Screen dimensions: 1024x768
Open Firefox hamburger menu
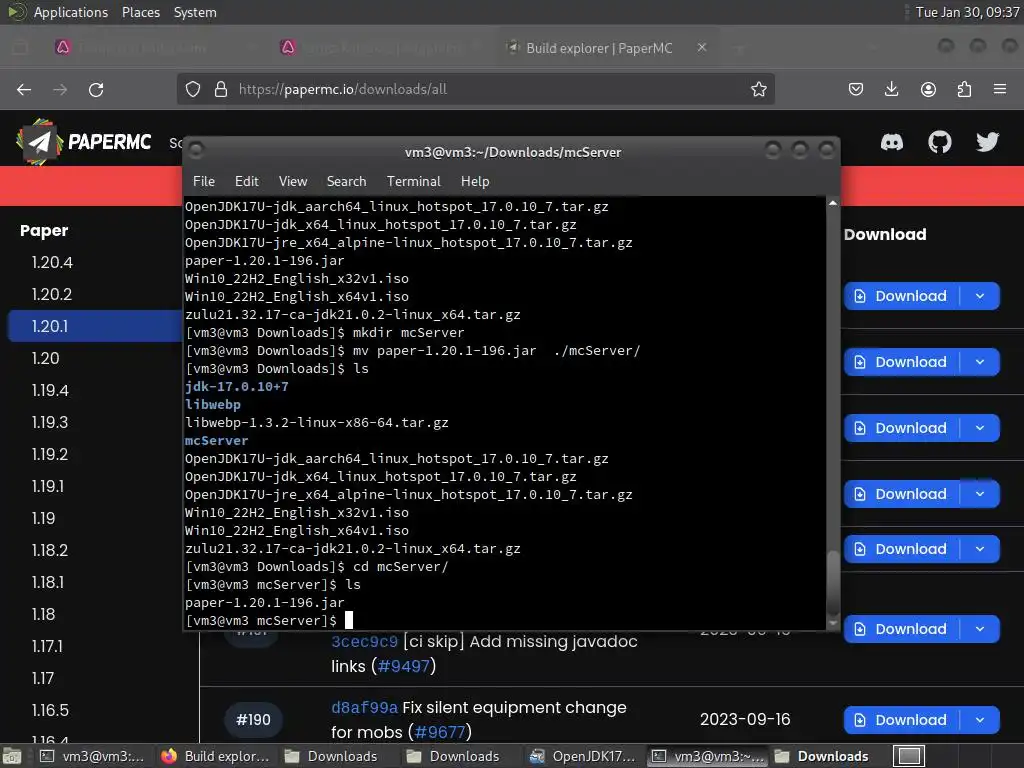[1000, 89]
